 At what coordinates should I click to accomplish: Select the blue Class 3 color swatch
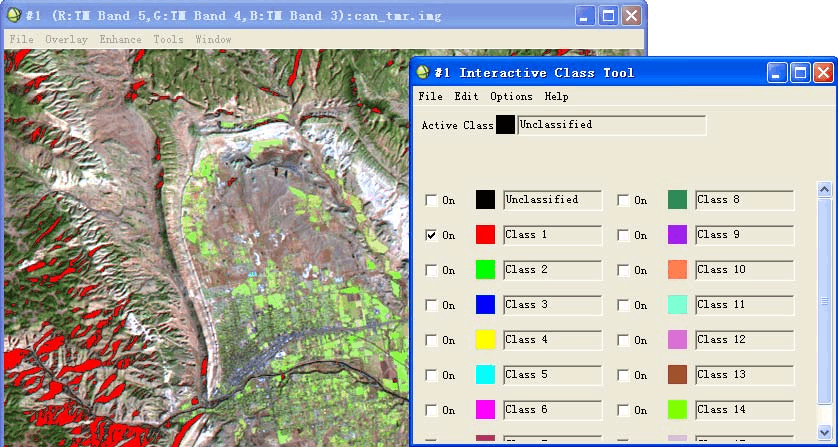[x=485, y=305]
